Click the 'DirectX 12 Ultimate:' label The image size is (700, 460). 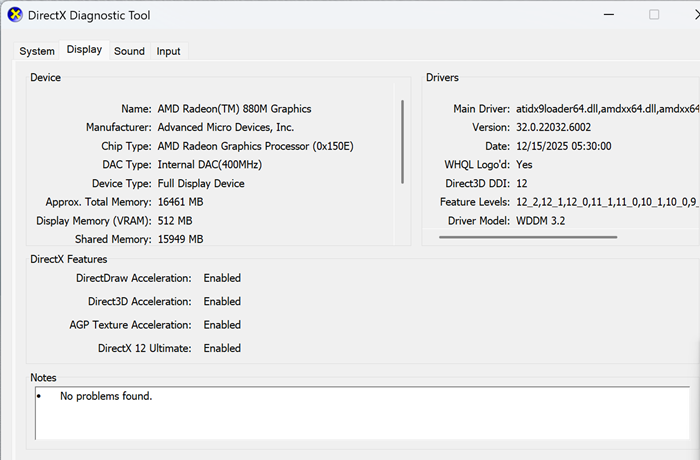pos(145,348)
